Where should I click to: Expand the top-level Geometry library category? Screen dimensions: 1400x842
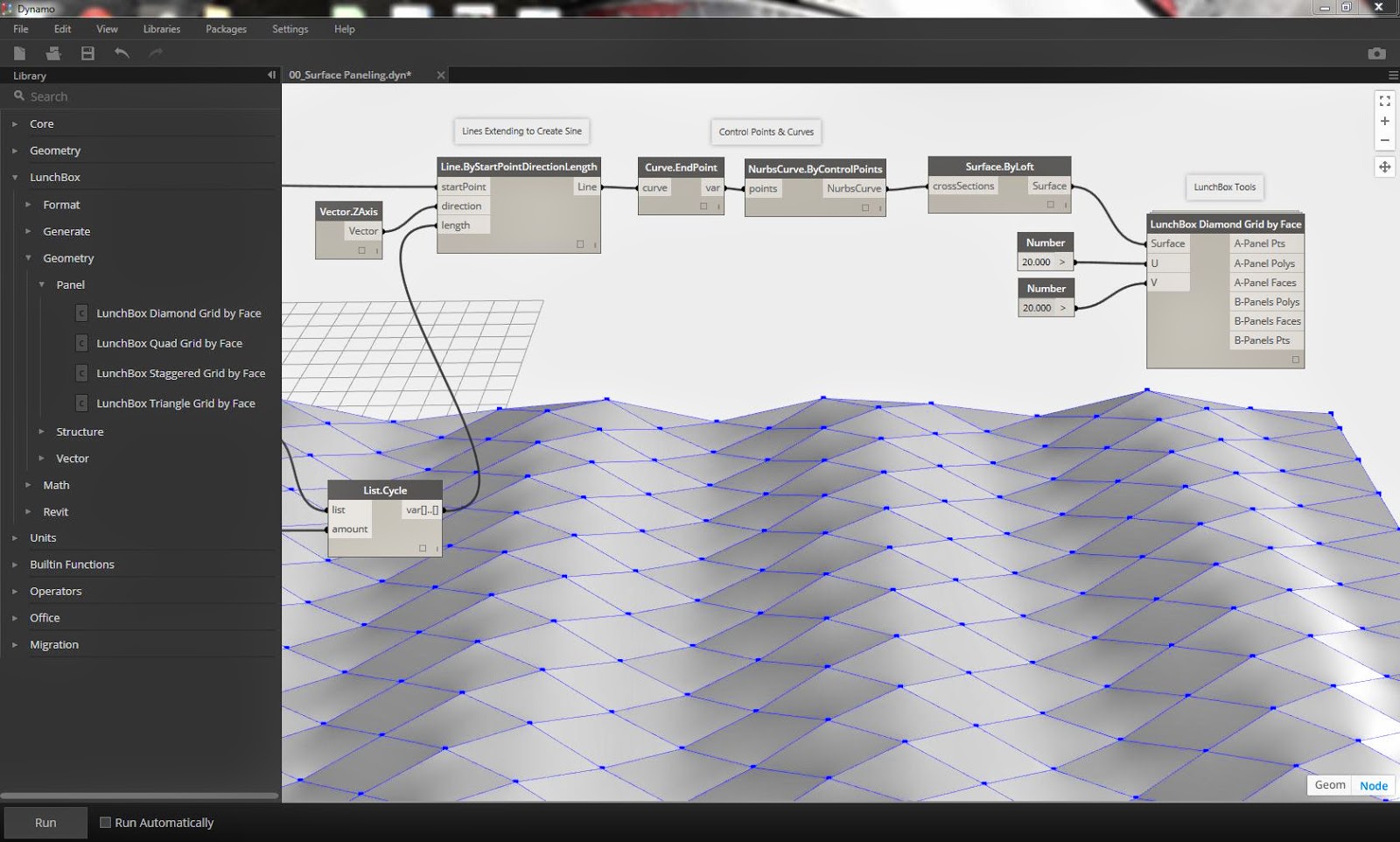(x=15, y=151)
